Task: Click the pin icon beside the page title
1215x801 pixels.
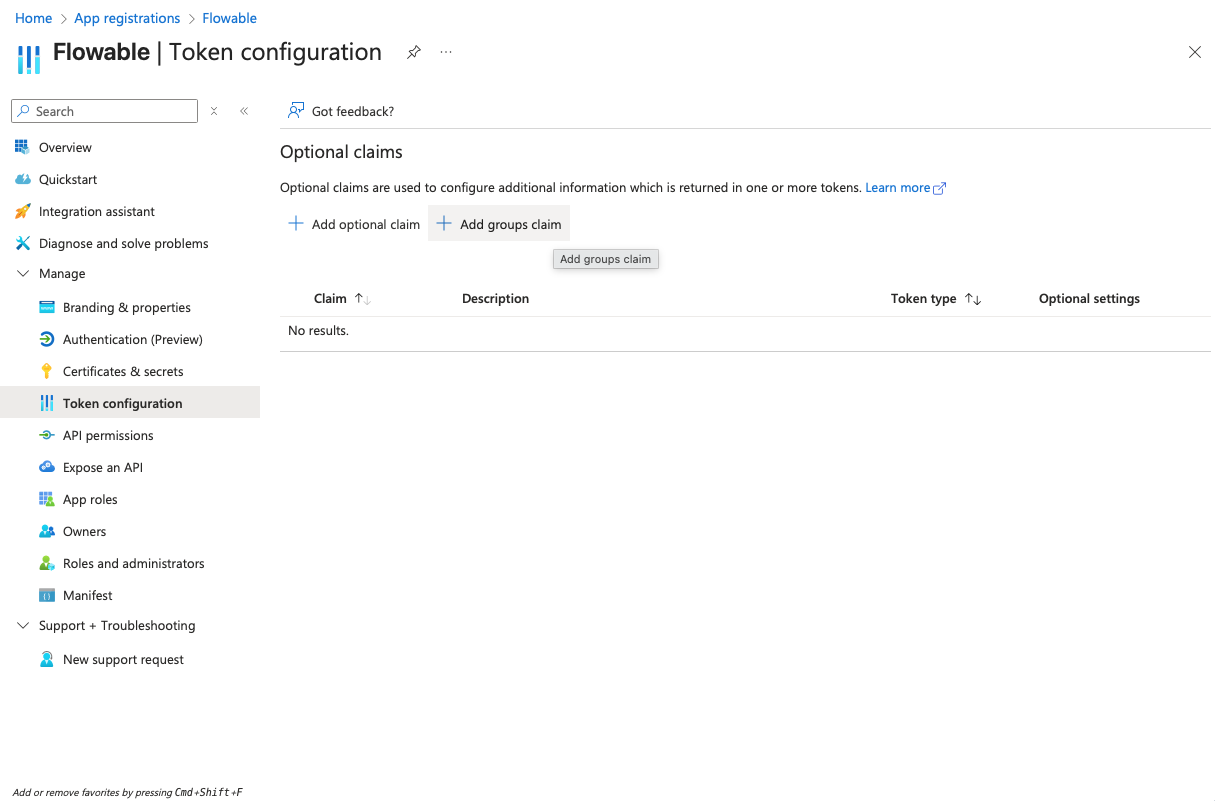Action: [413, 52]
